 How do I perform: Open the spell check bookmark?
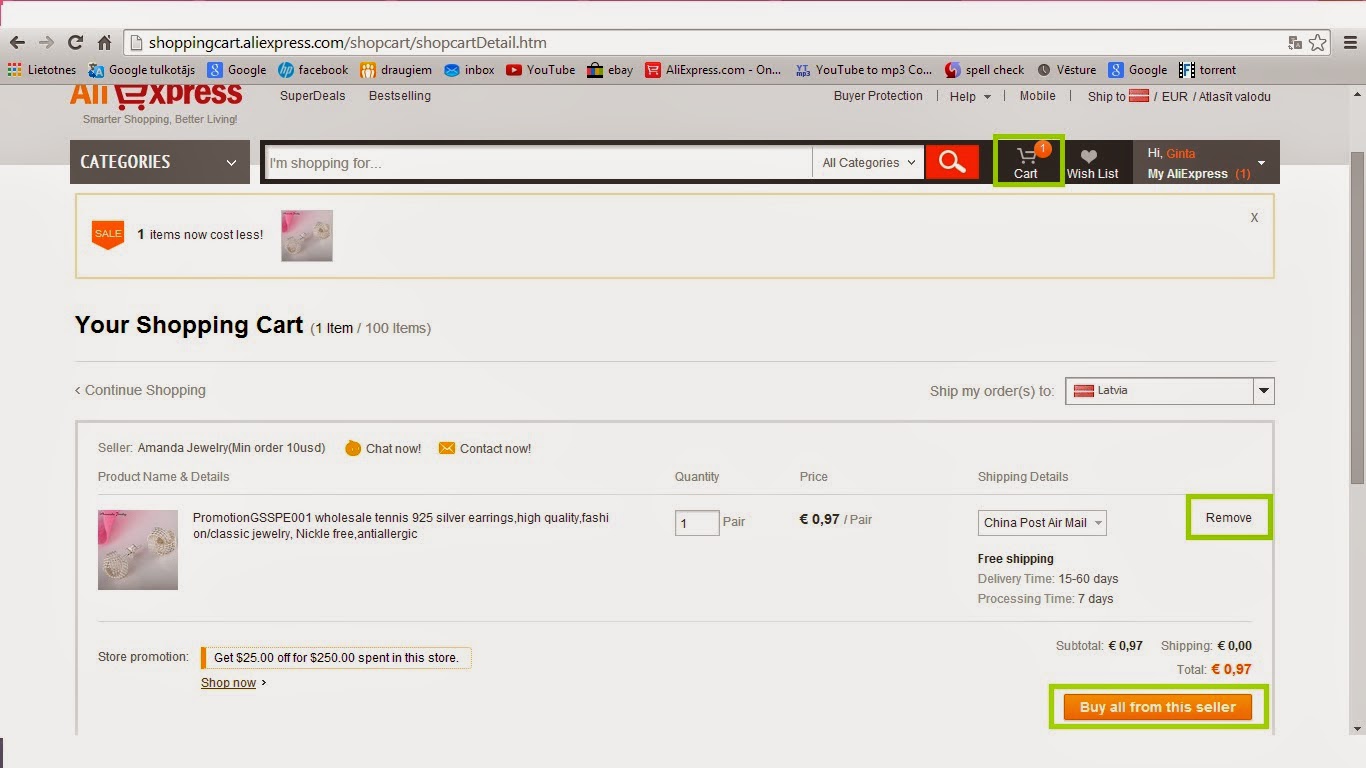tap(984, 70)
